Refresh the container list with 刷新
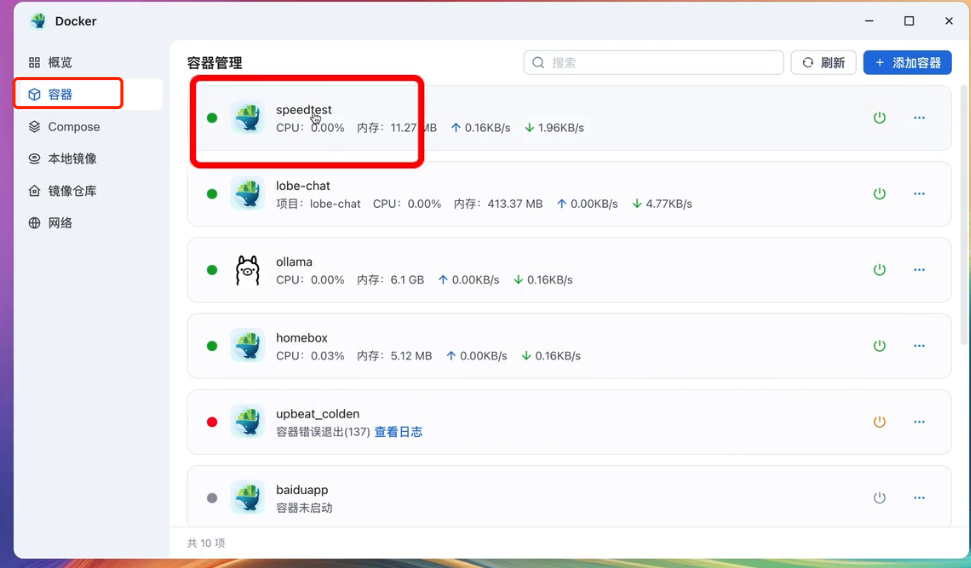 tap(823, 63)
